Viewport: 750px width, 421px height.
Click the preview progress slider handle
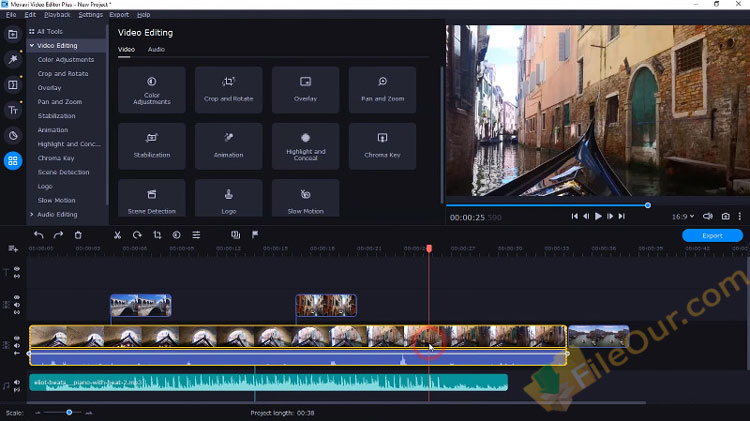click(x=648, y=205)
